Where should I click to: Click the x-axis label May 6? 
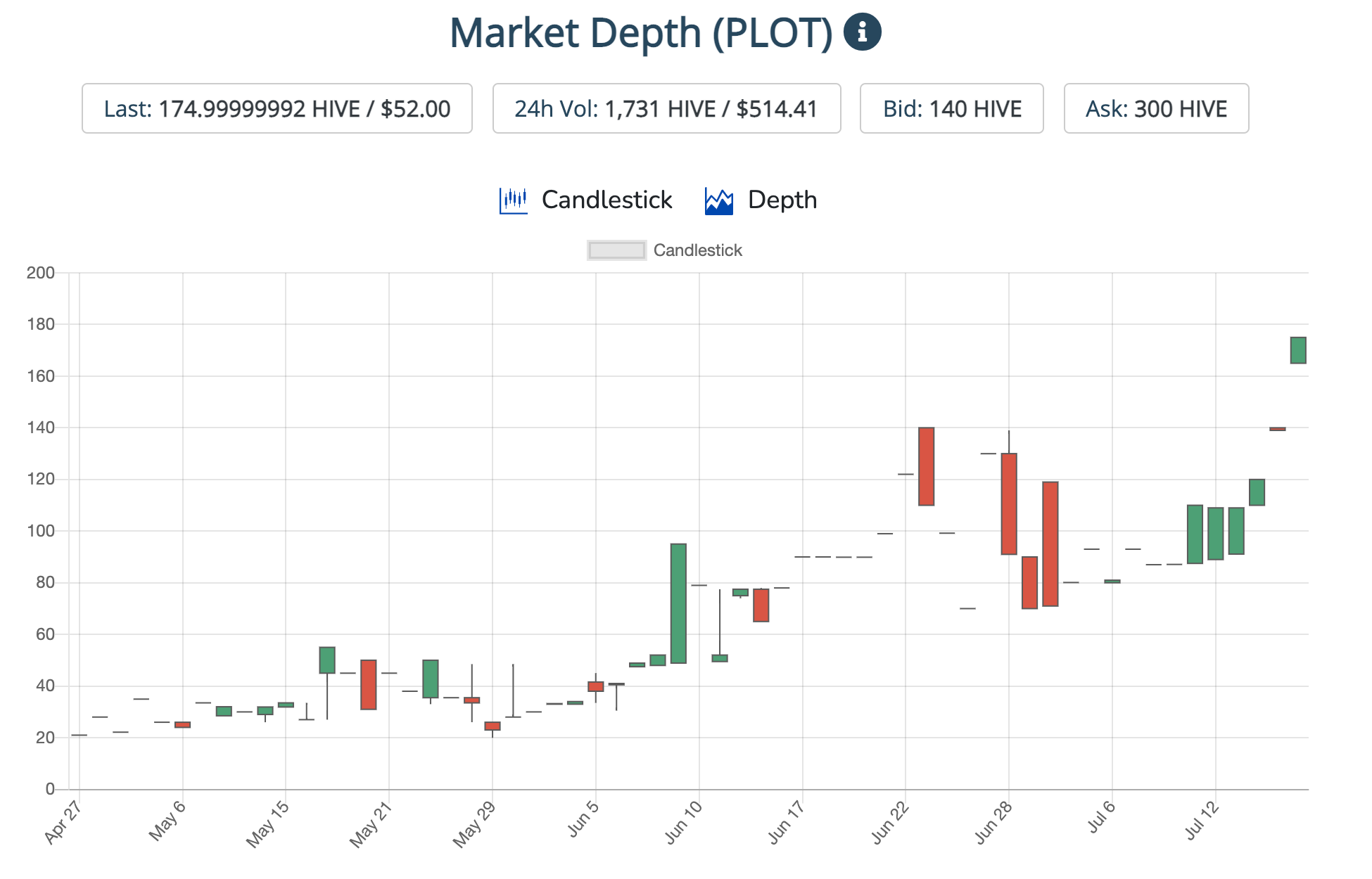click(167, 820)
